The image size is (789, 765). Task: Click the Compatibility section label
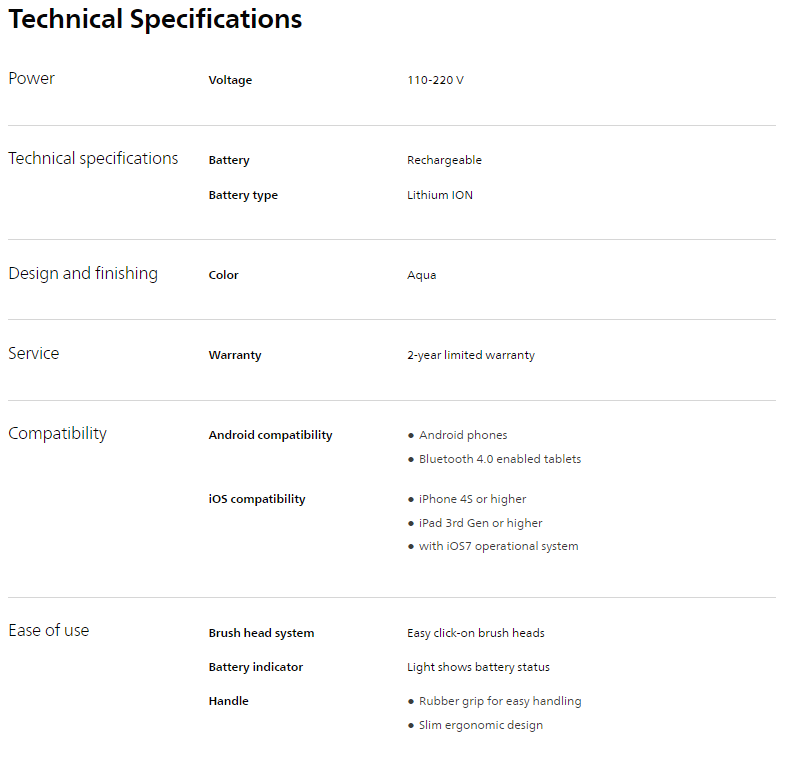[57, 434]
